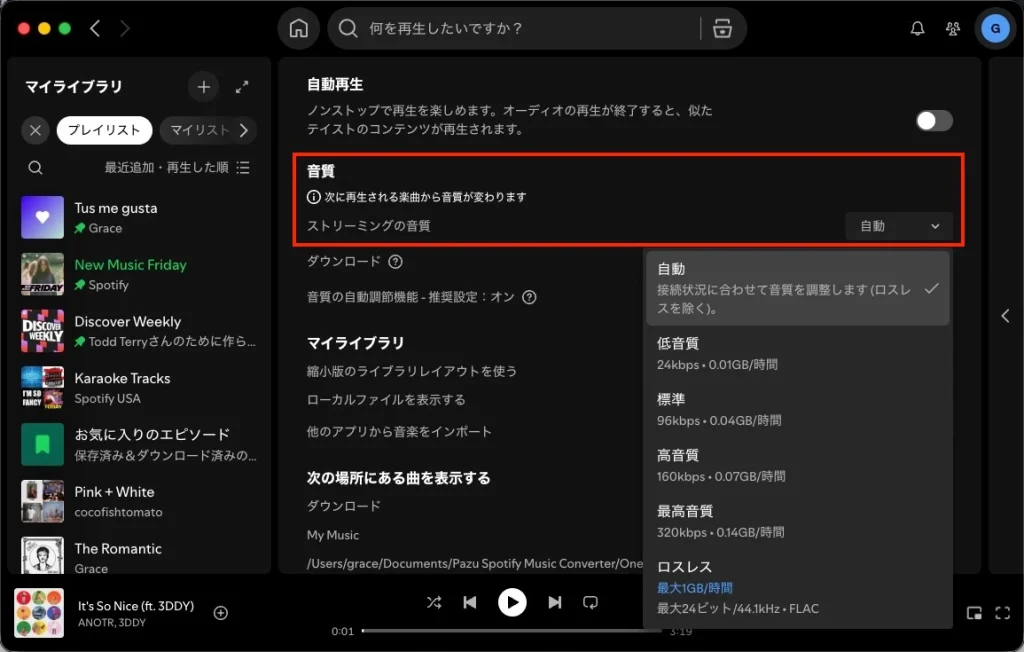Click info icon beside 音質 notice

click(x=313, y=197)
